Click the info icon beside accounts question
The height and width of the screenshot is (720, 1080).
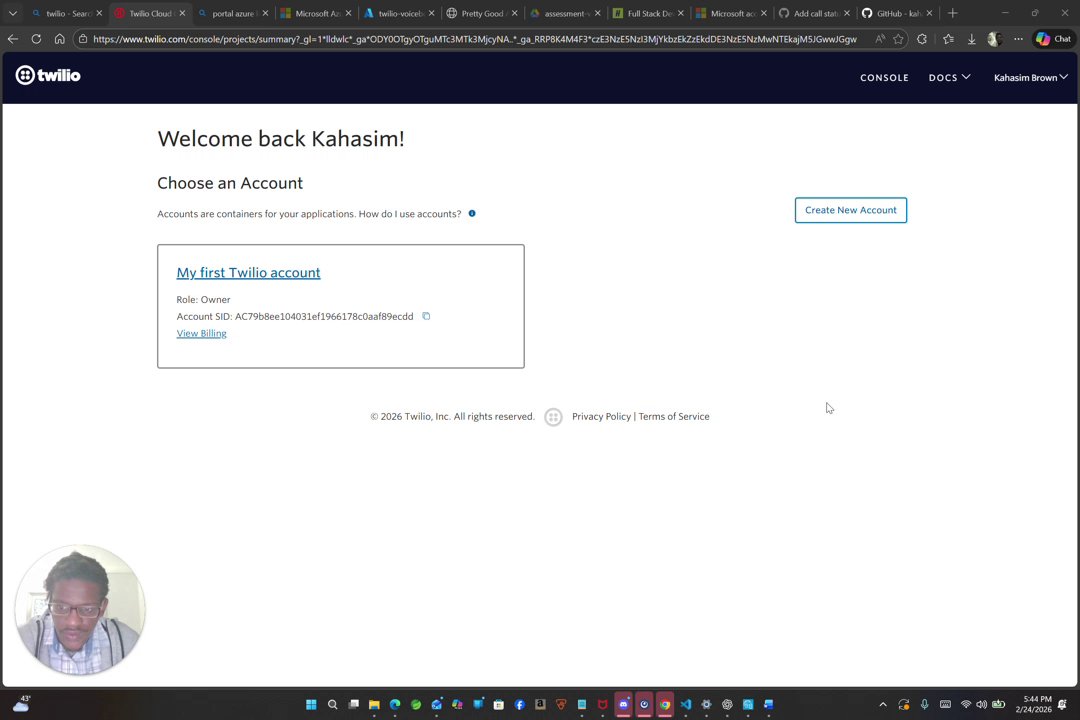coord(472,214)
